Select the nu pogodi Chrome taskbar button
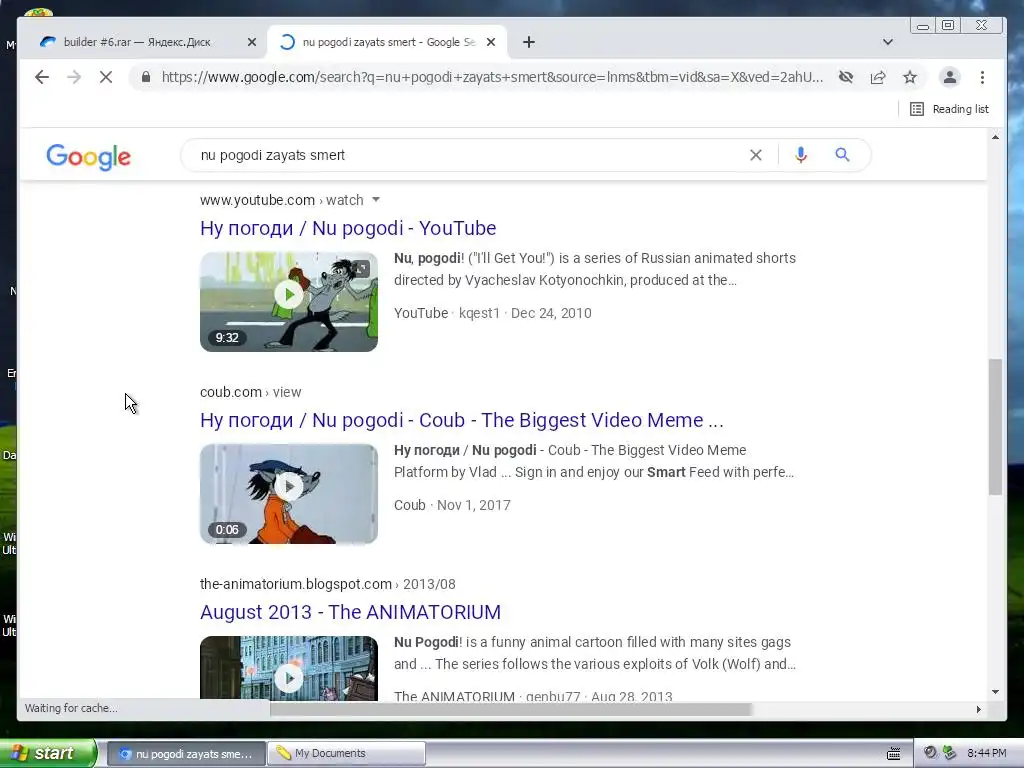Image resolution: width=1024 pixels, height=768 pixels. (x=185, y=754)
